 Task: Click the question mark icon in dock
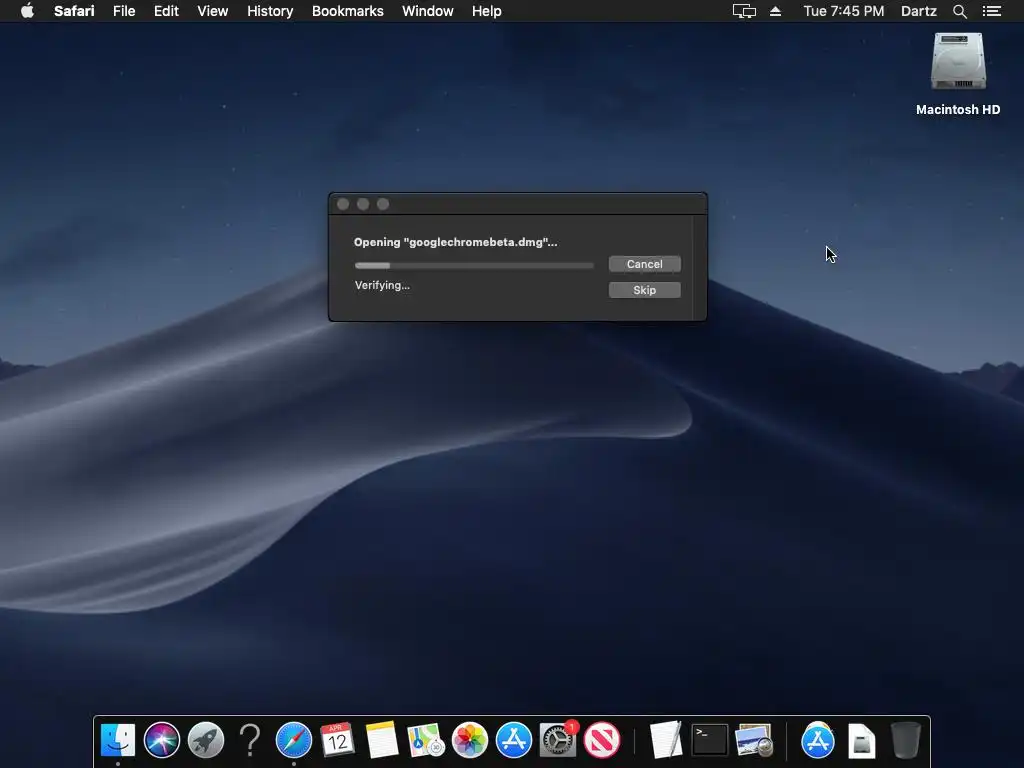click(249, 740)
